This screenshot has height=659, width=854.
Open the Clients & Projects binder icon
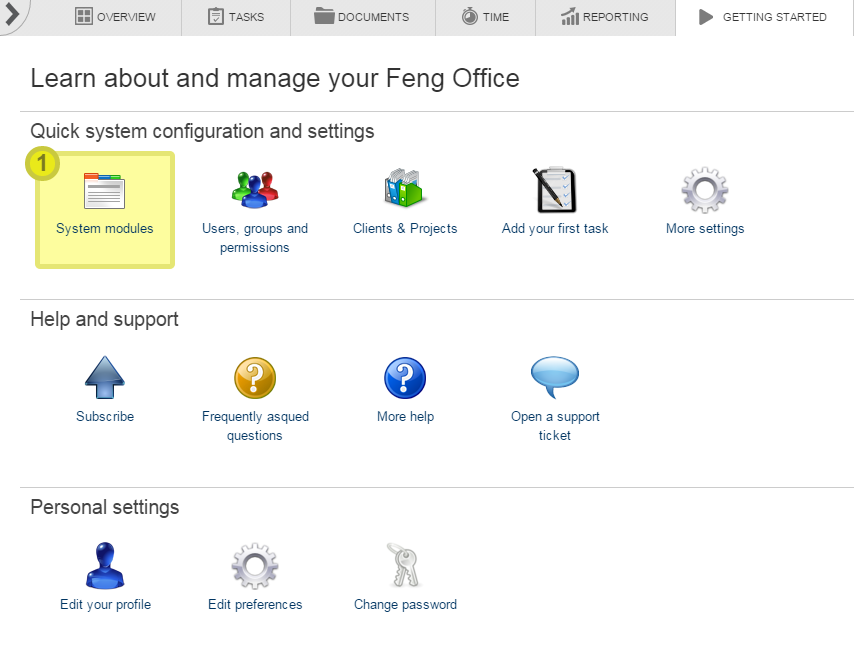point(405,190)
